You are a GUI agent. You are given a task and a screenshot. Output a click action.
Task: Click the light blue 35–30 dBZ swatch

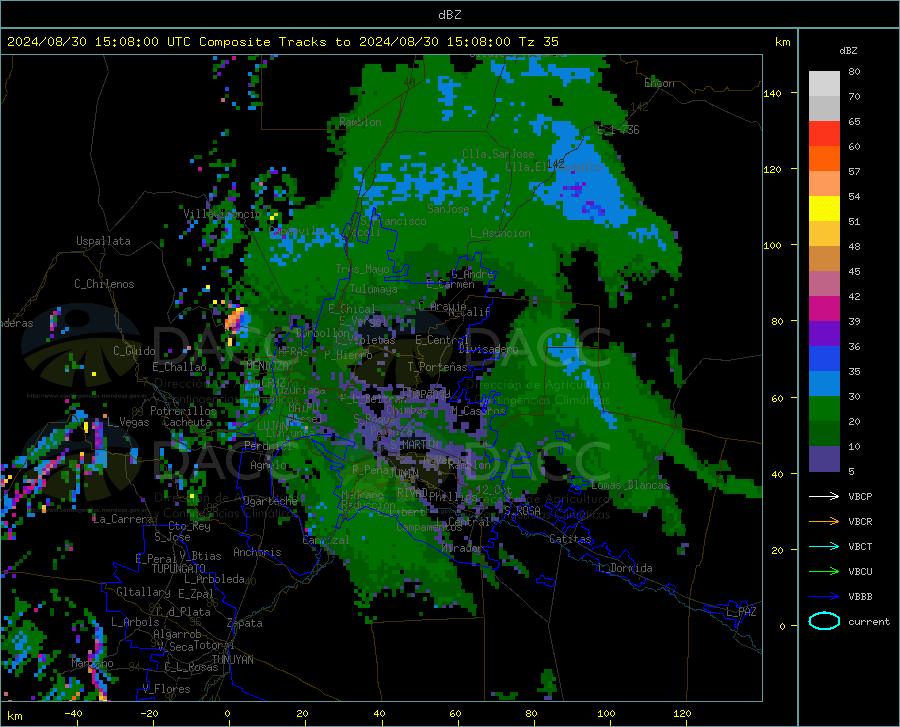(x=824, y=384)
